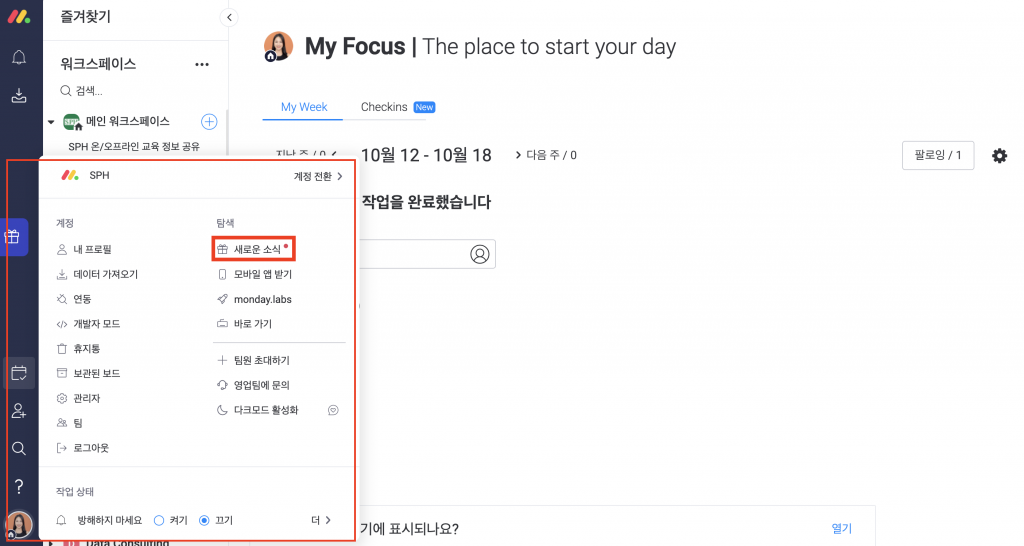This screenshot has width=1024, height=546.
Task: Open My Work calendar icon in sidebar
Action: (18, 374)
